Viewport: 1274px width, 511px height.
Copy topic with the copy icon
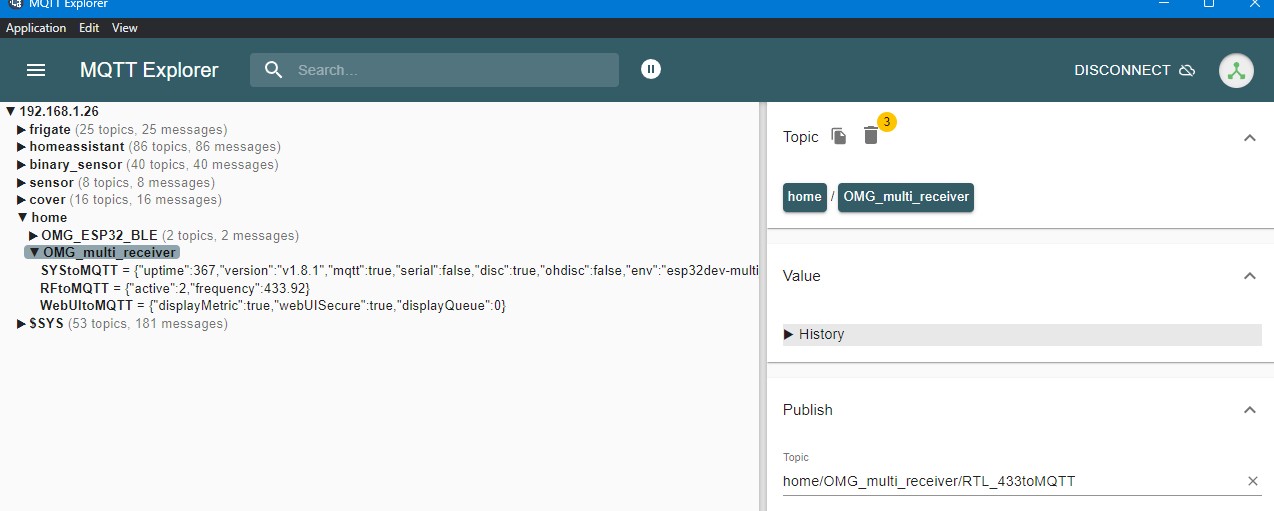point(839,136)
